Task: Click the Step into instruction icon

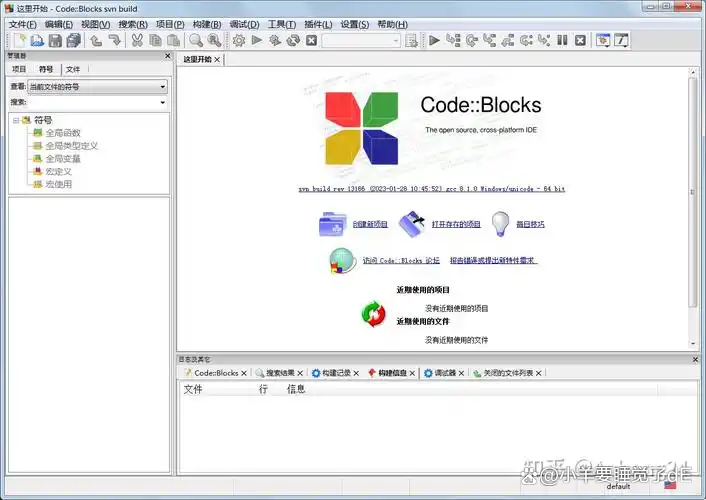Action: [544, 41]
